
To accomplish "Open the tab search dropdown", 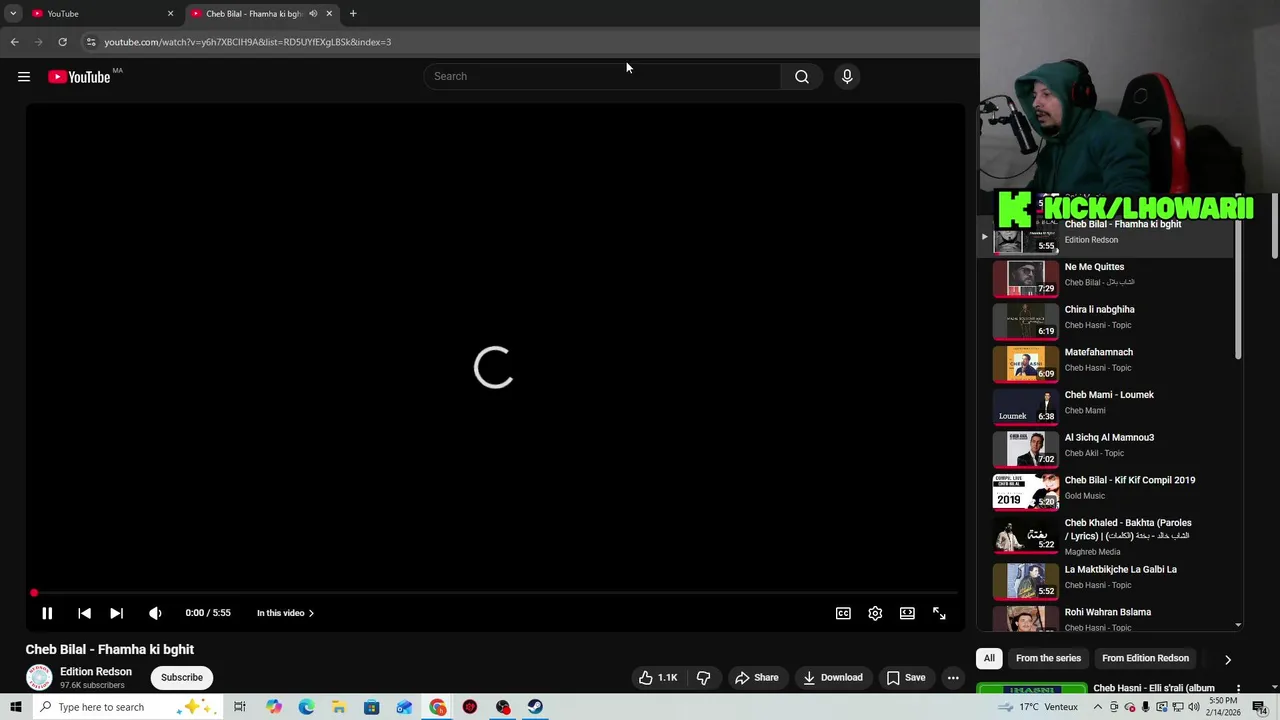I will (x=13, y=14).
